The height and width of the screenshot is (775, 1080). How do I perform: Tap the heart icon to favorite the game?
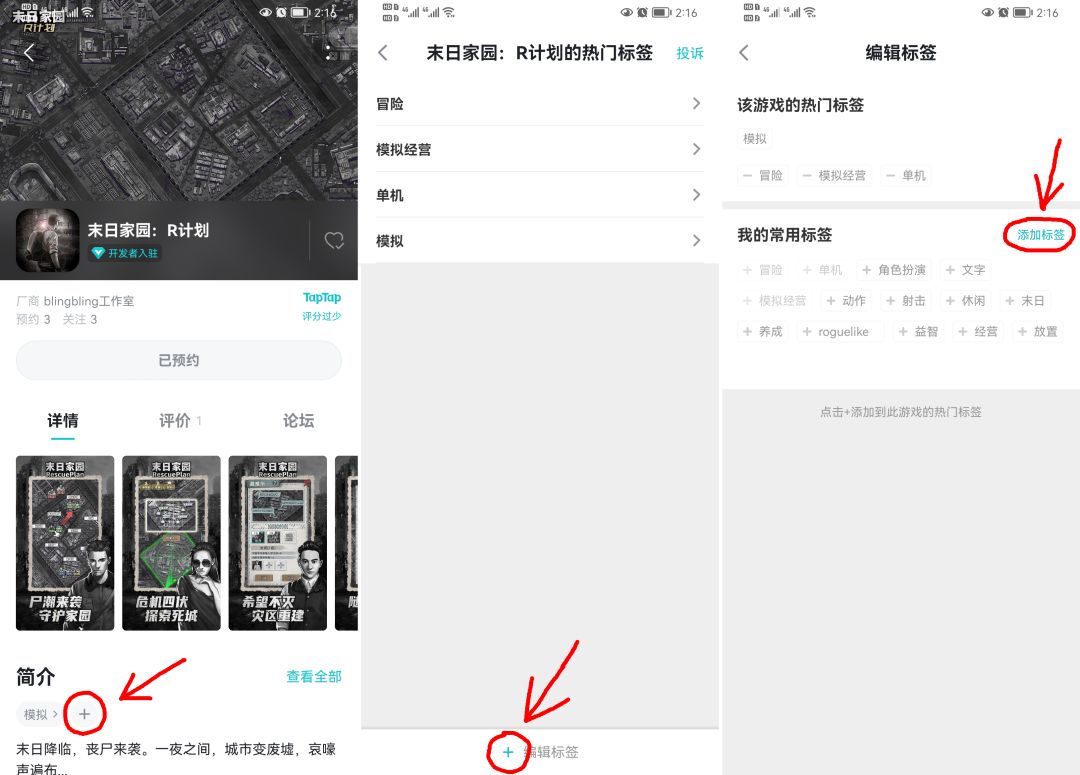334,240
